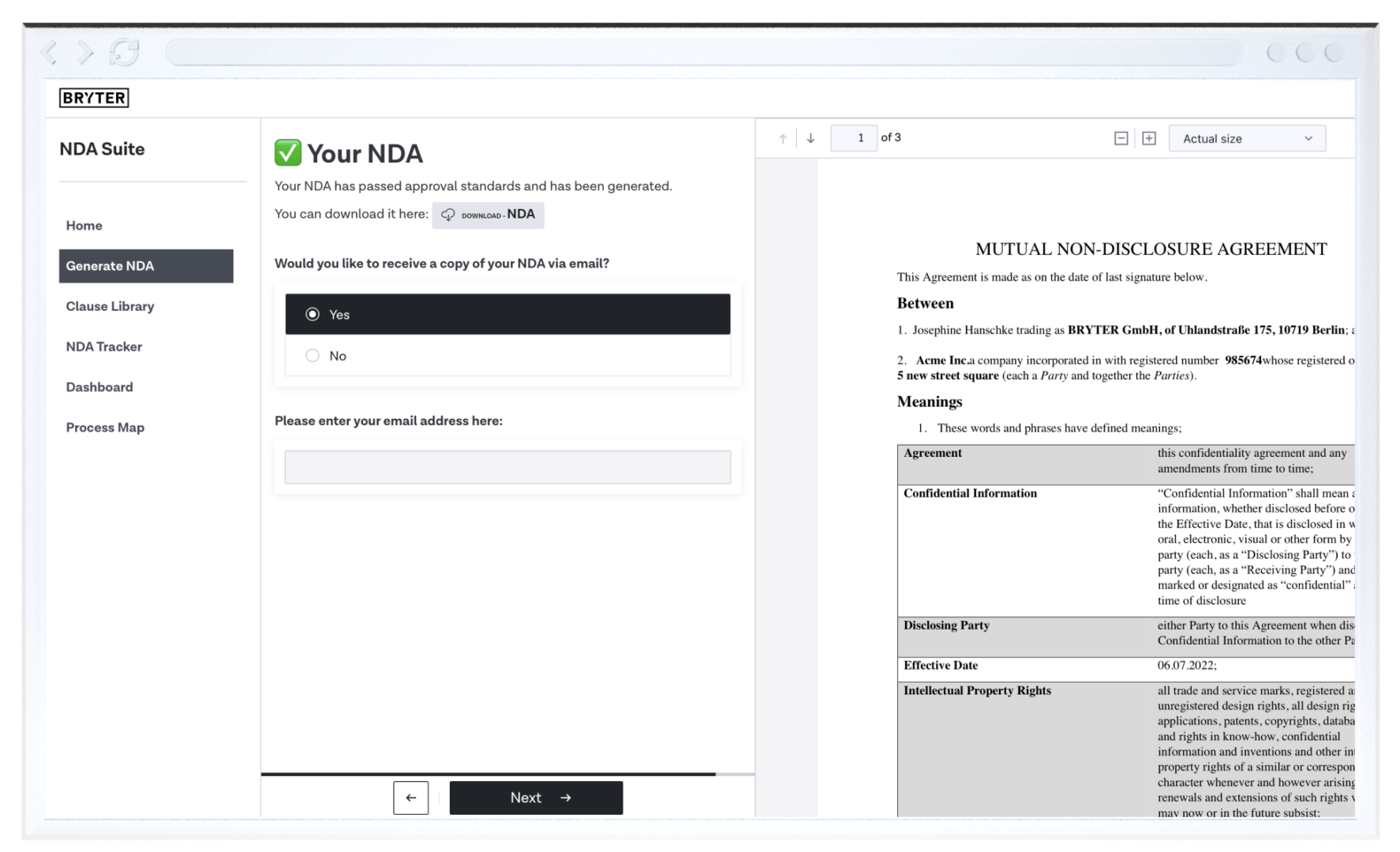Open the Dashboard page
Screen dimensions: 1400x852
pyautogui.click(x=99, y=387)
